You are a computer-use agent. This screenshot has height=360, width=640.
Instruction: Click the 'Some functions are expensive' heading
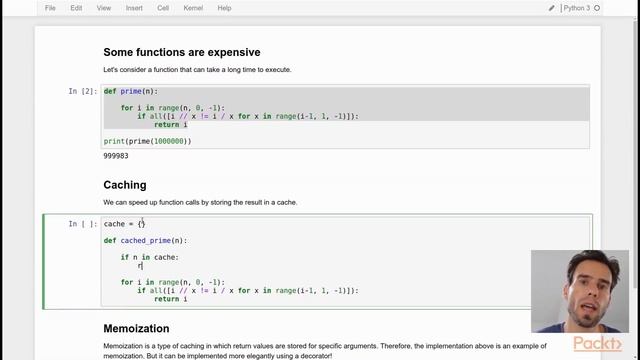182,52
